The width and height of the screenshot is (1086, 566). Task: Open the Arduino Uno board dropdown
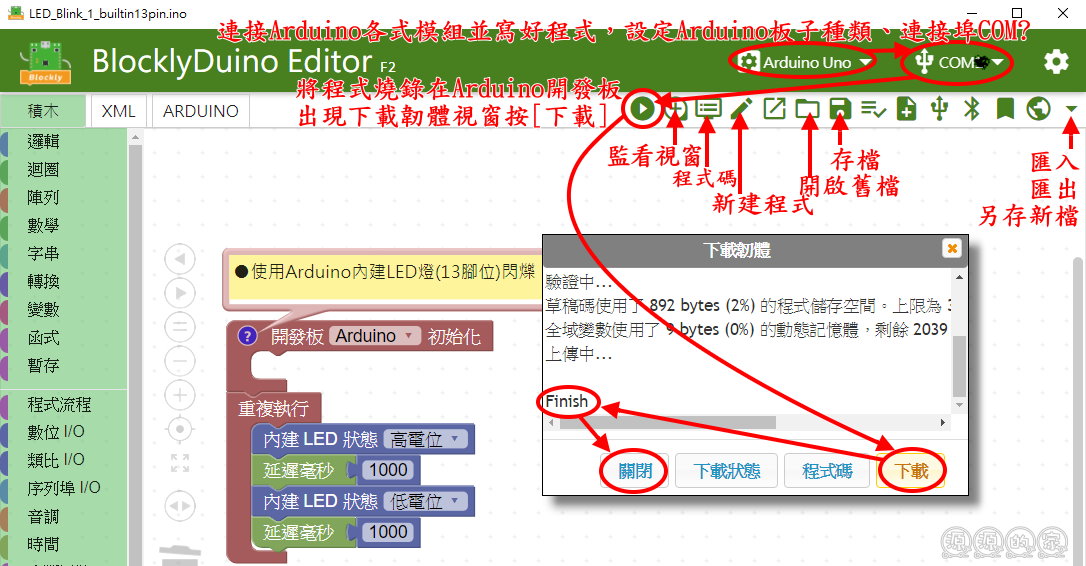(805, 62)
